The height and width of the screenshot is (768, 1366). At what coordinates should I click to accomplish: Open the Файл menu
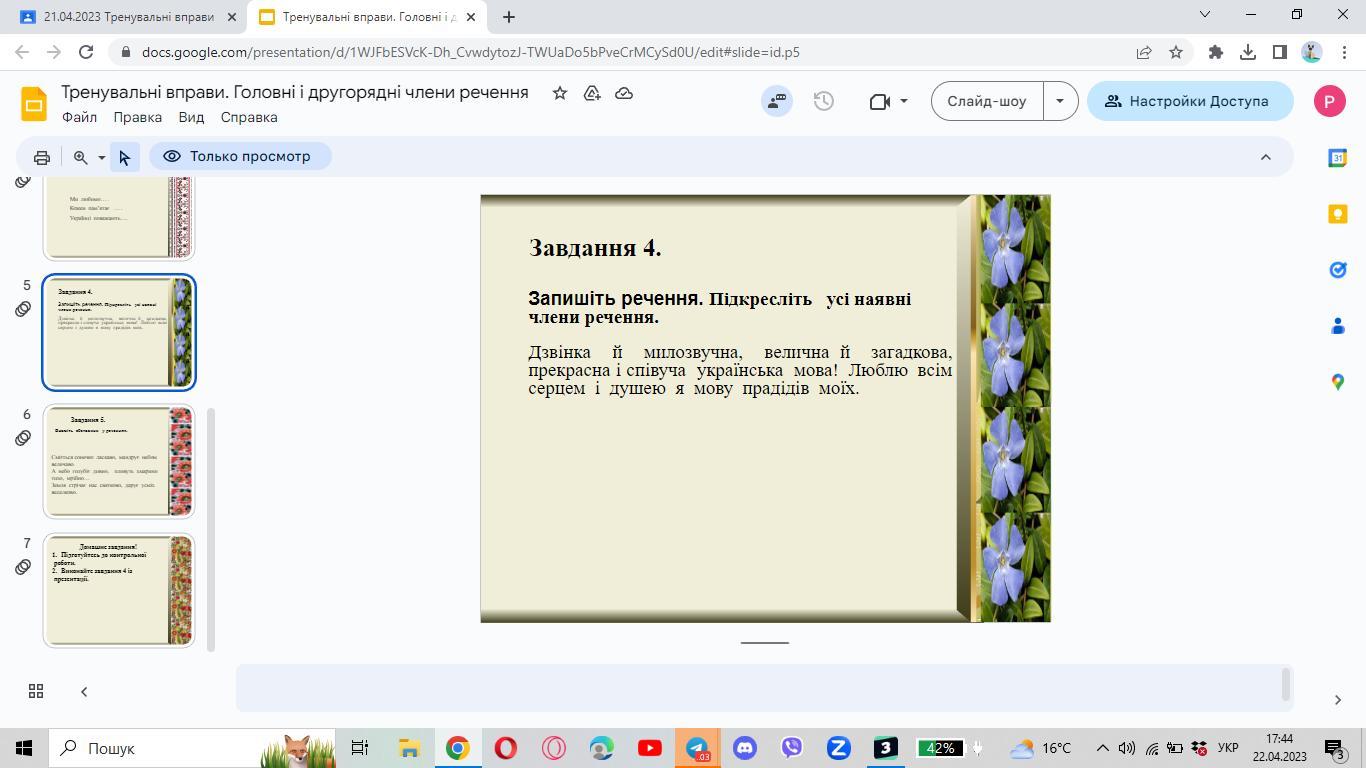[79, 117]
